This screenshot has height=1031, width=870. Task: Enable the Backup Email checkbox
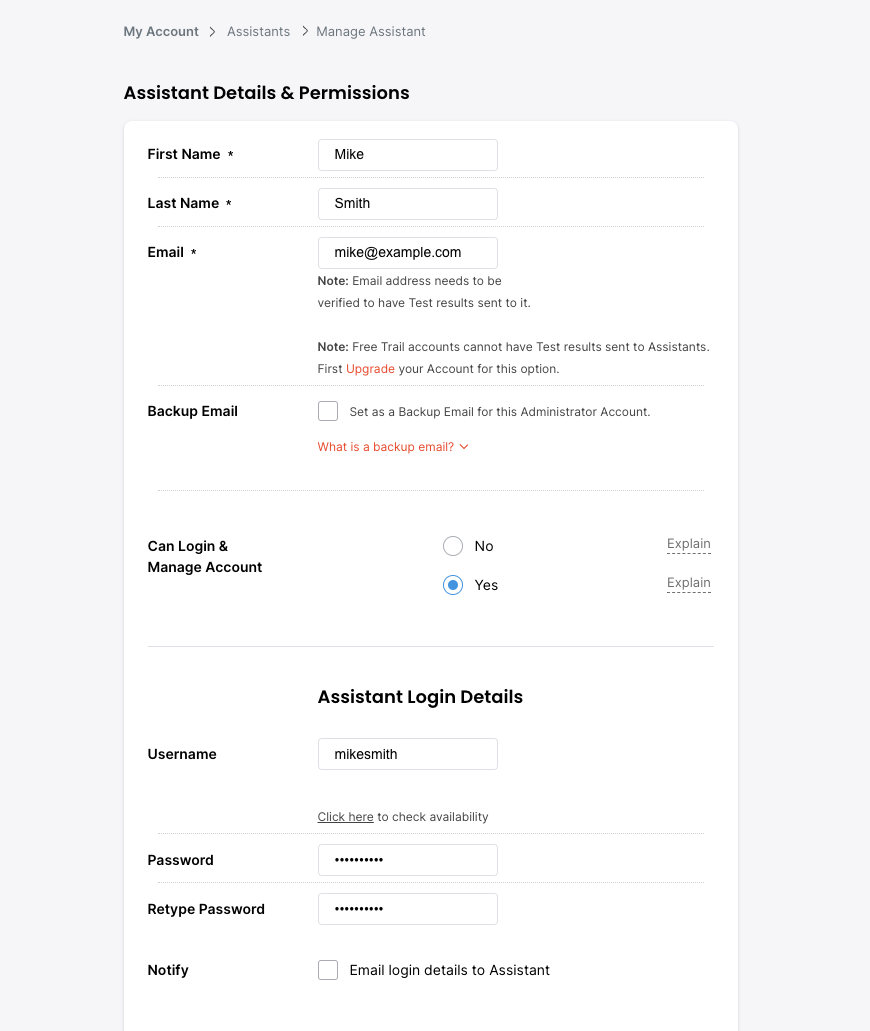click(x=328, y=411)
